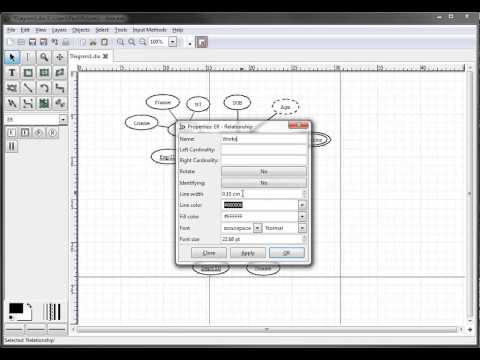This screenshot has height=360, width=480.
Task: Pick the ER Participation shape
Action: tap(11, 146)
